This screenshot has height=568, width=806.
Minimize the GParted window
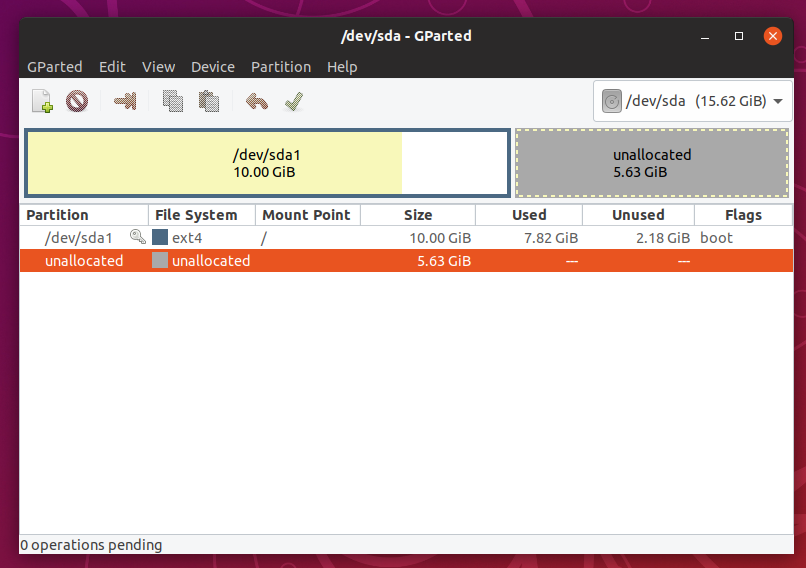(705, 36)
